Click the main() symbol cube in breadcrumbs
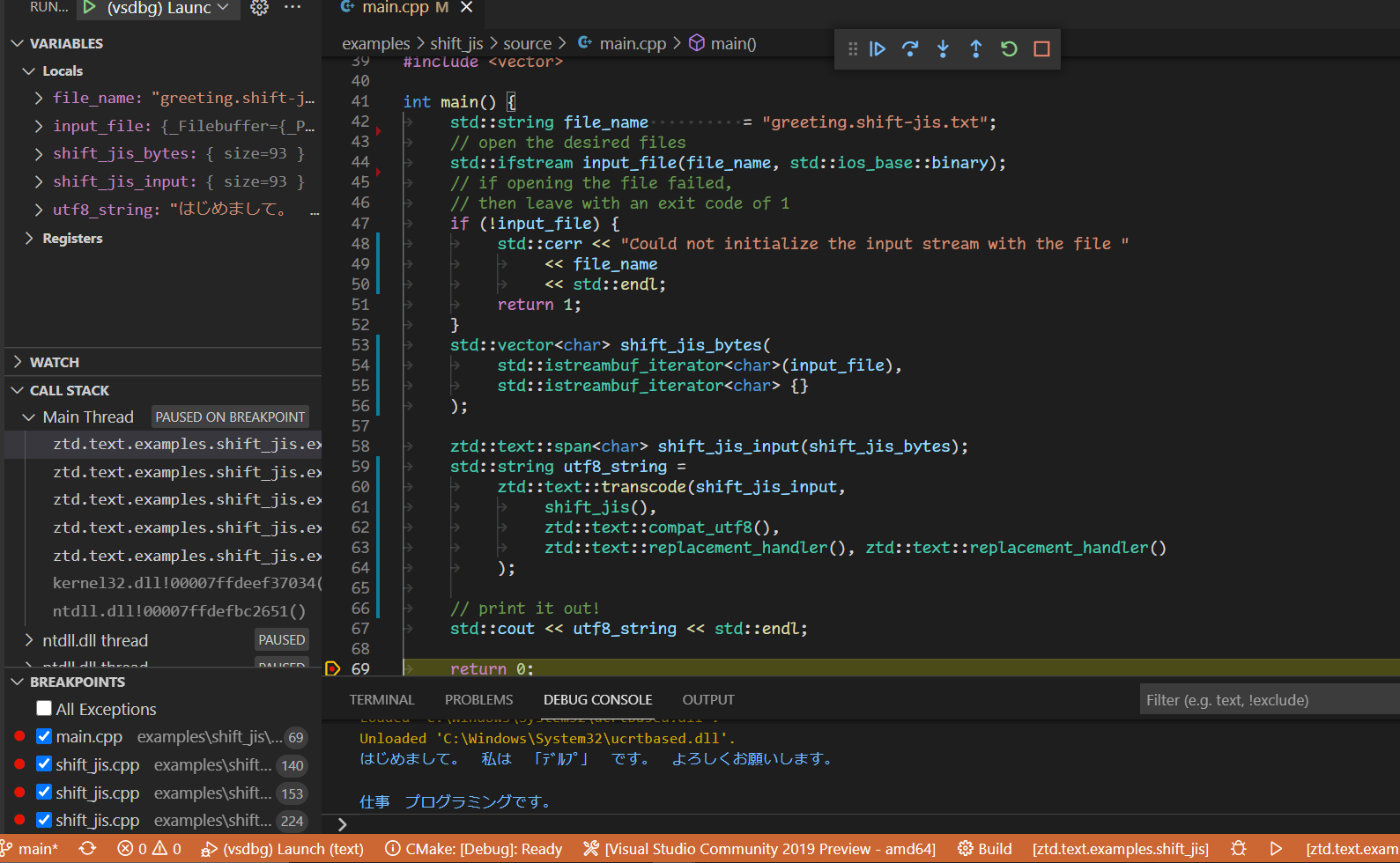The width and height of the screenshot is (1400, 863). (696, 42)
